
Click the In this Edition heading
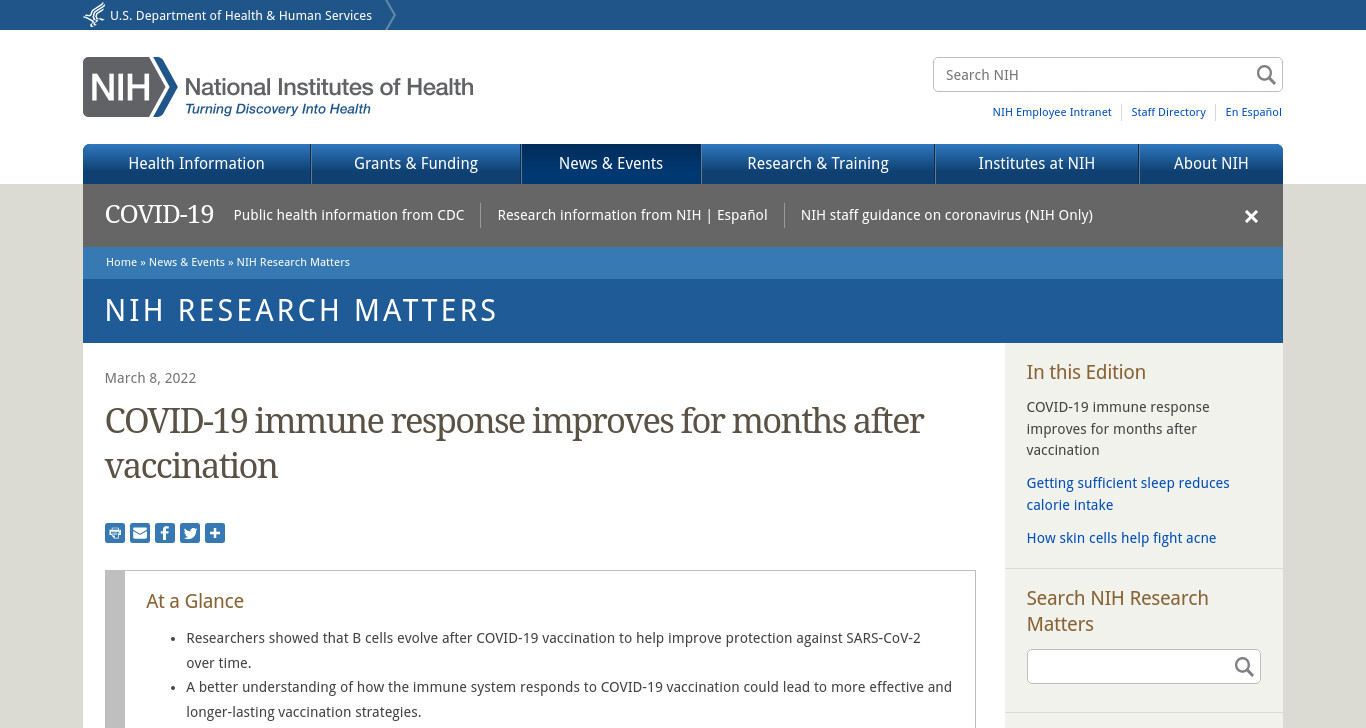click(x=1086, y=372)
